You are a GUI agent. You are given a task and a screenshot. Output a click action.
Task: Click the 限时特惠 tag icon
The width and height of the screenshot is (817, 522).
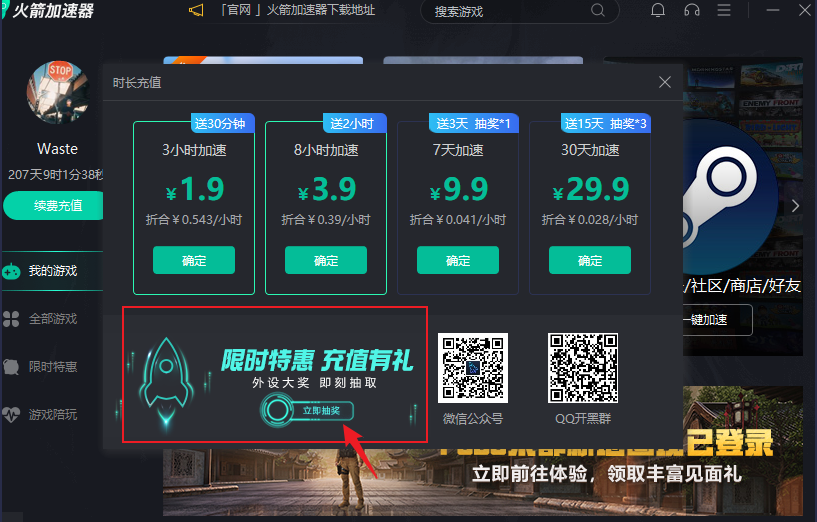click(11, 366)
